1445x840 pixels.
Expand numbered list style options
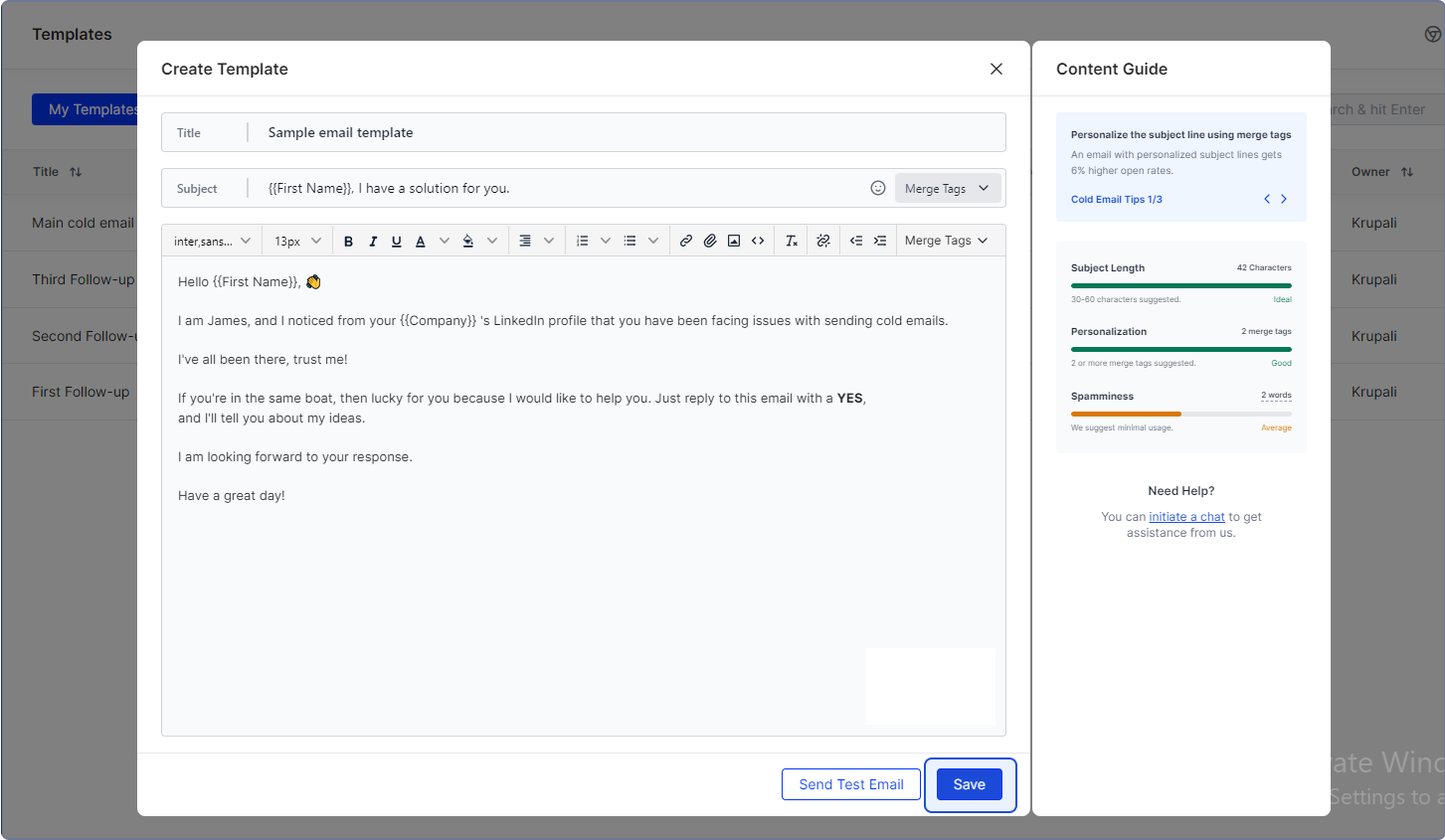pyautogui.click(x=606, y=241)
